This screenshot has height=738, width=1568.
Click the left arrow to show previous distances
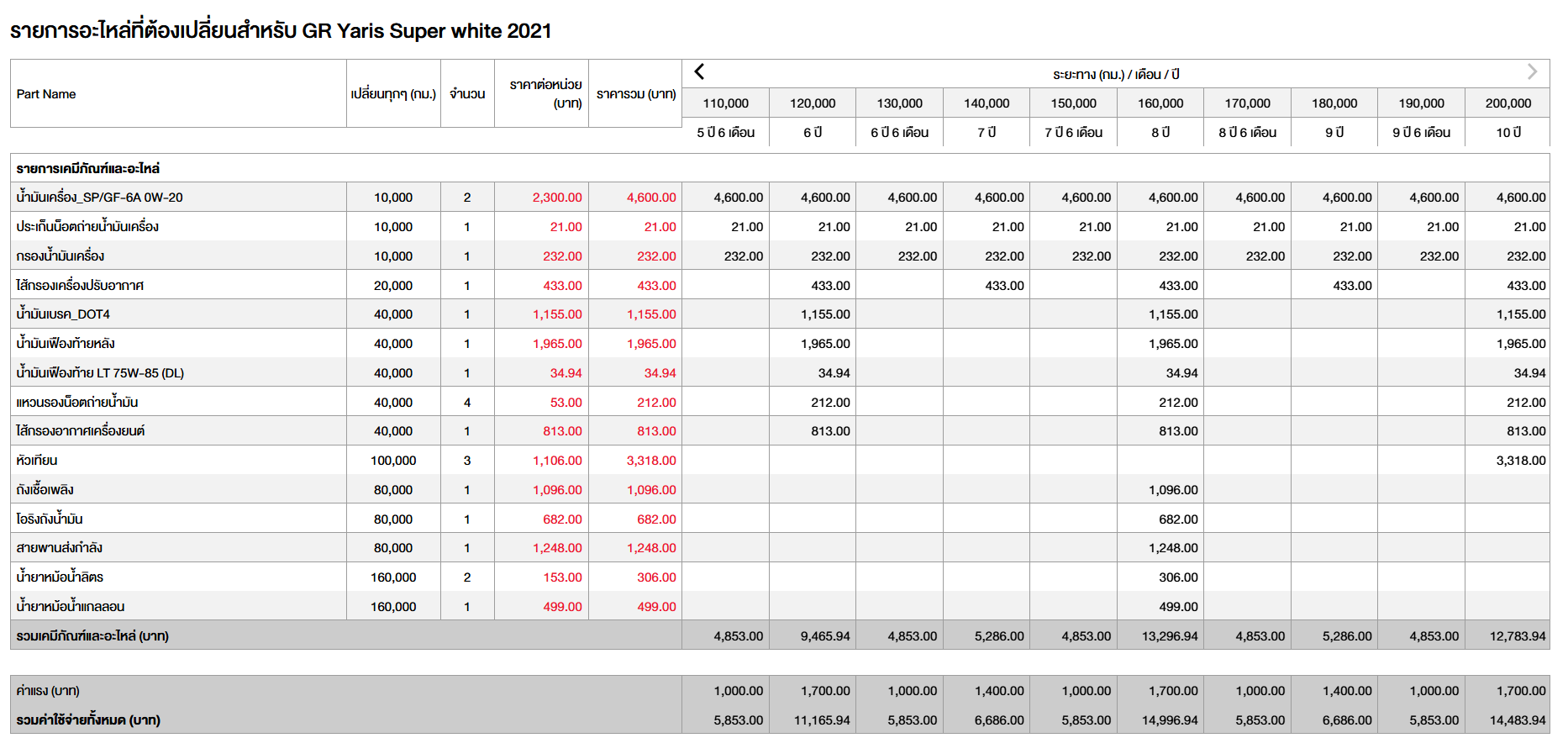[699, 72]
